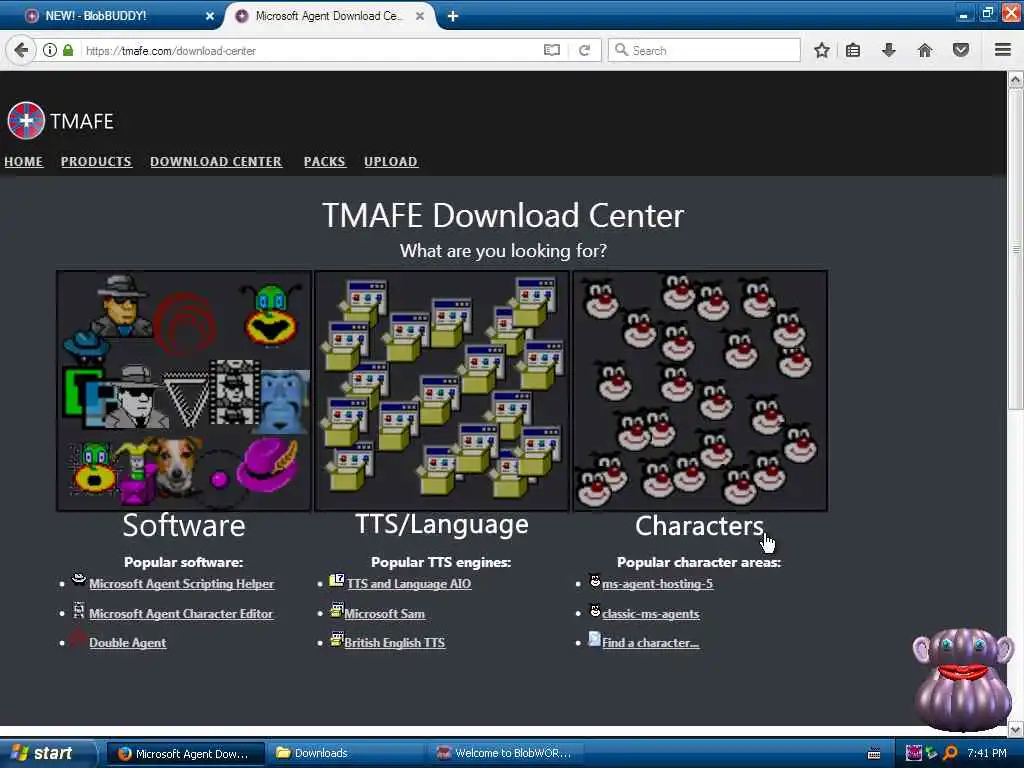Image resolution: width=1024 pixels, height=768 pixels.
Task: Click the Characters heading
Action: 699,526
